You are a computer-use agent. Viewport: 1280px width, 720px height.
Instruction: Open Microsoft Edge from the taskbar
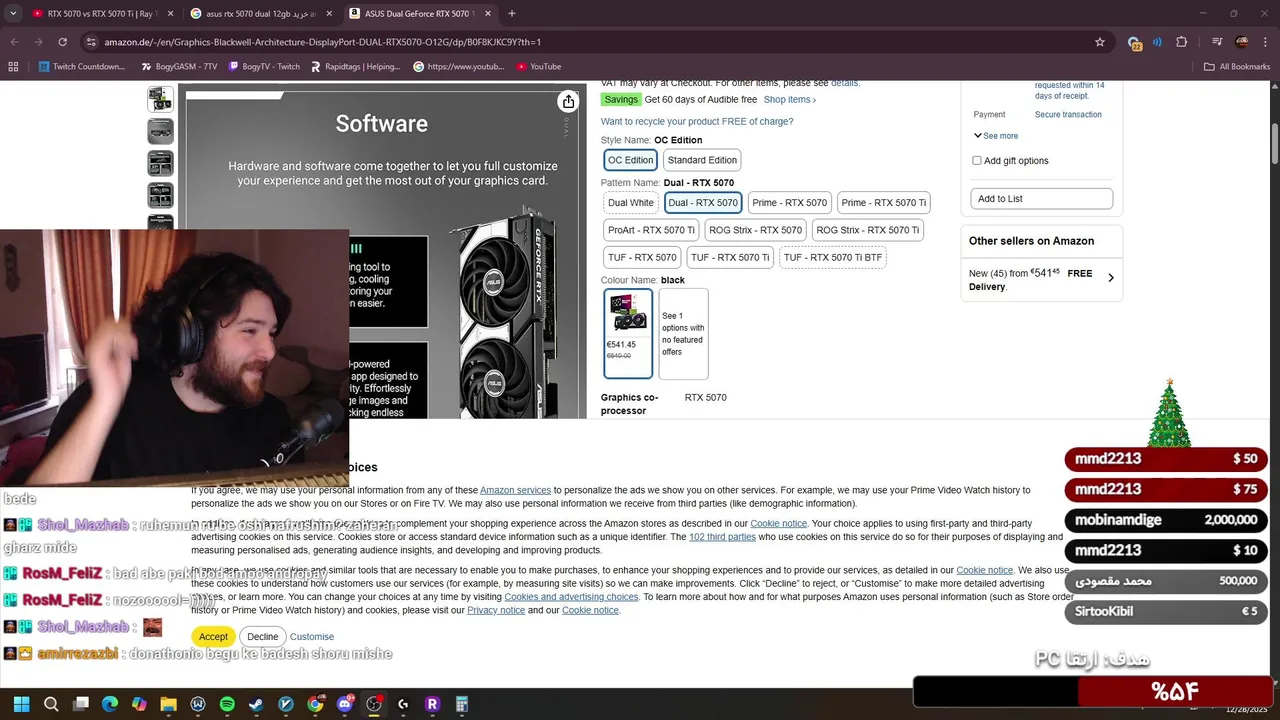tap(110, 704)
